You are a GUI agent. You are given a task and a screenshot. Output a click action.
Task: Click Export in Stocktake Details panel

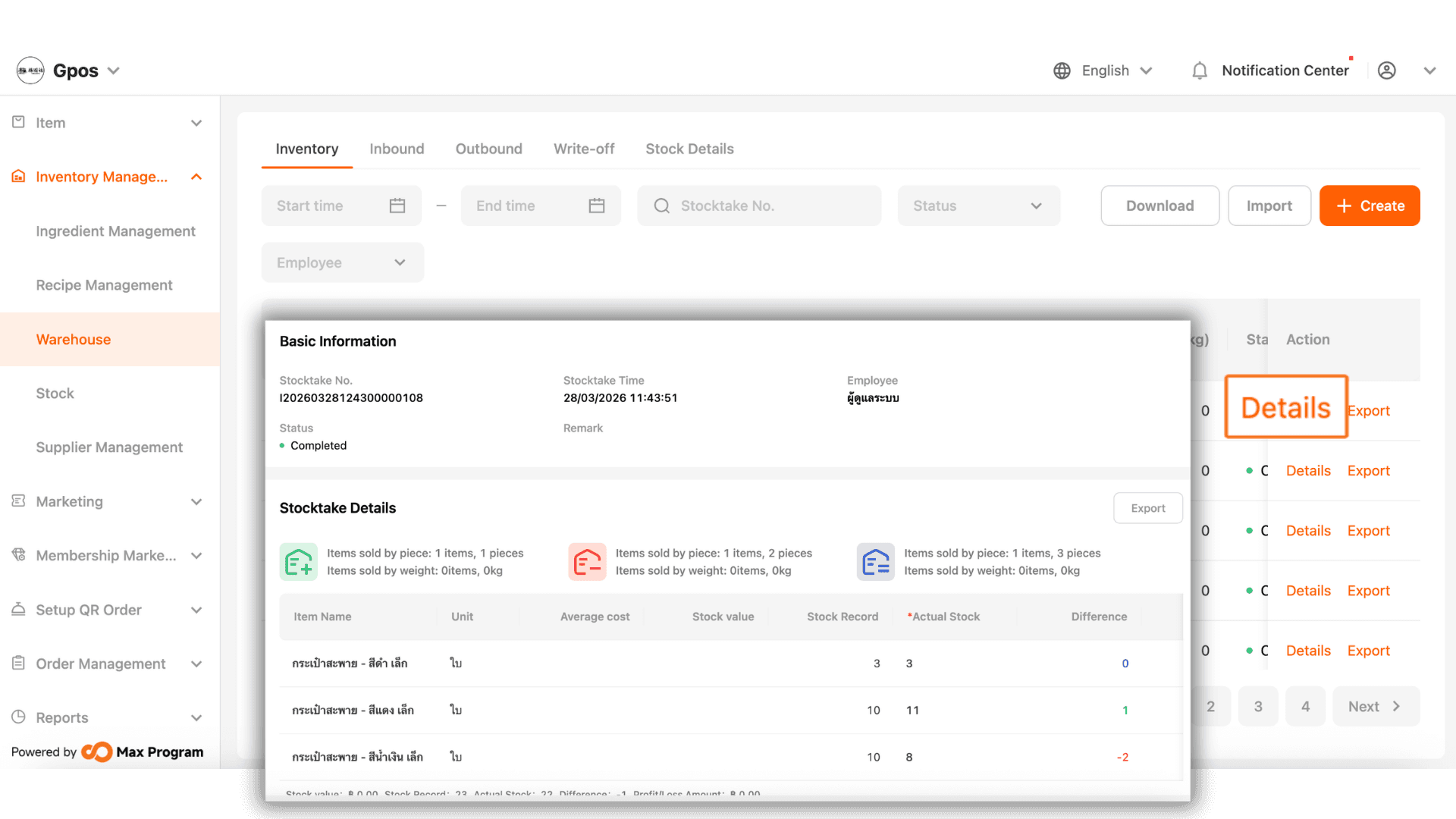[x=1147, y=508]
